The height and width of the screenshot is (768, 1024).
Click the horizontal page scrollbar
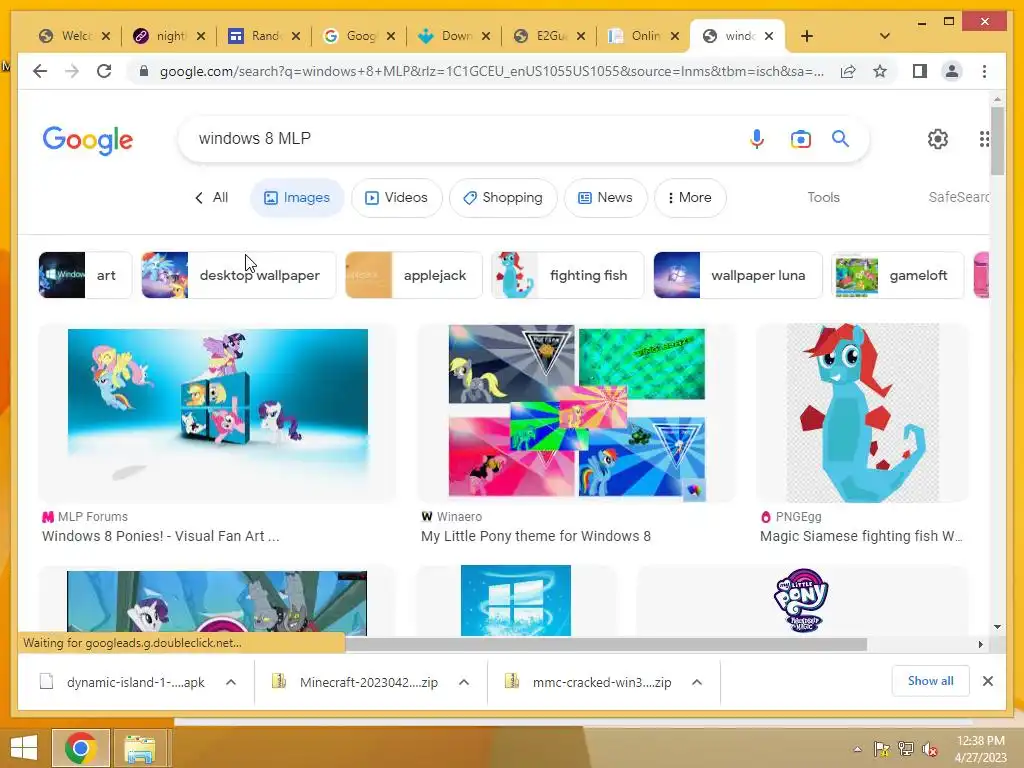pos(606,645)
